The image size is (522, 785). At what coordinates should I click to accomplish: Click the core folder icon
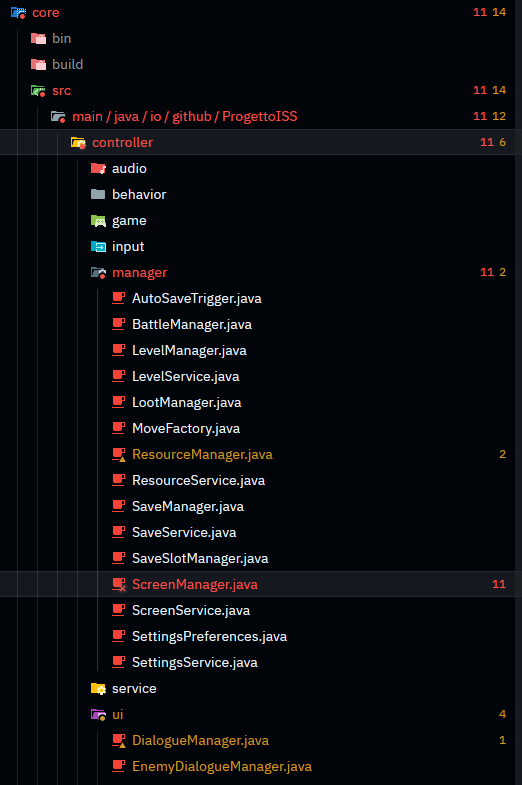tap(19, 13)
